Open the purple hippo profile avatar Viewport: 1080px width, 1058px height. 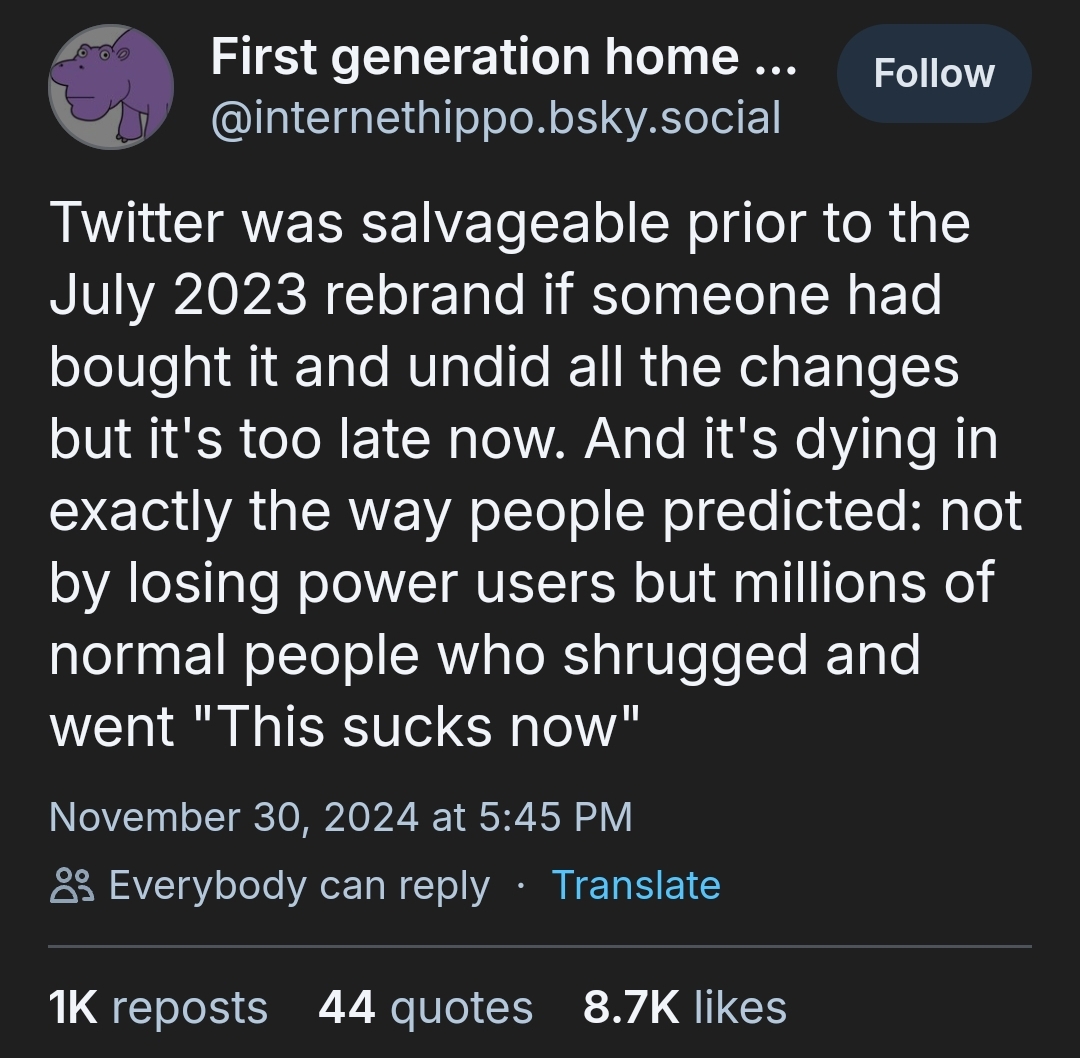(x=110, y=87)
